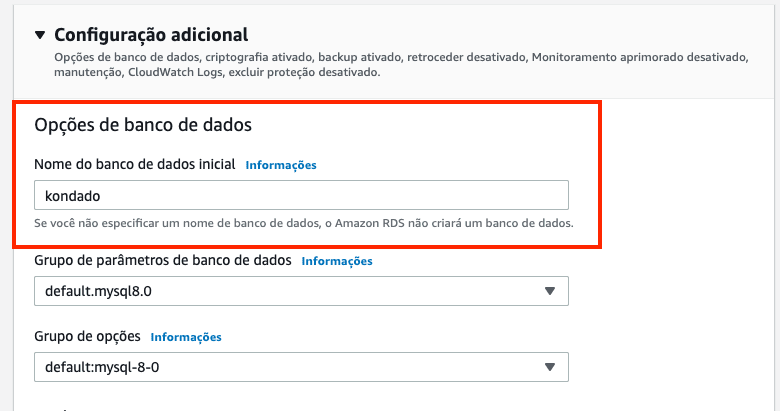780x411 pixels.
Task: Click the Configuração adicional heading text
Action: tap(151, 35)
